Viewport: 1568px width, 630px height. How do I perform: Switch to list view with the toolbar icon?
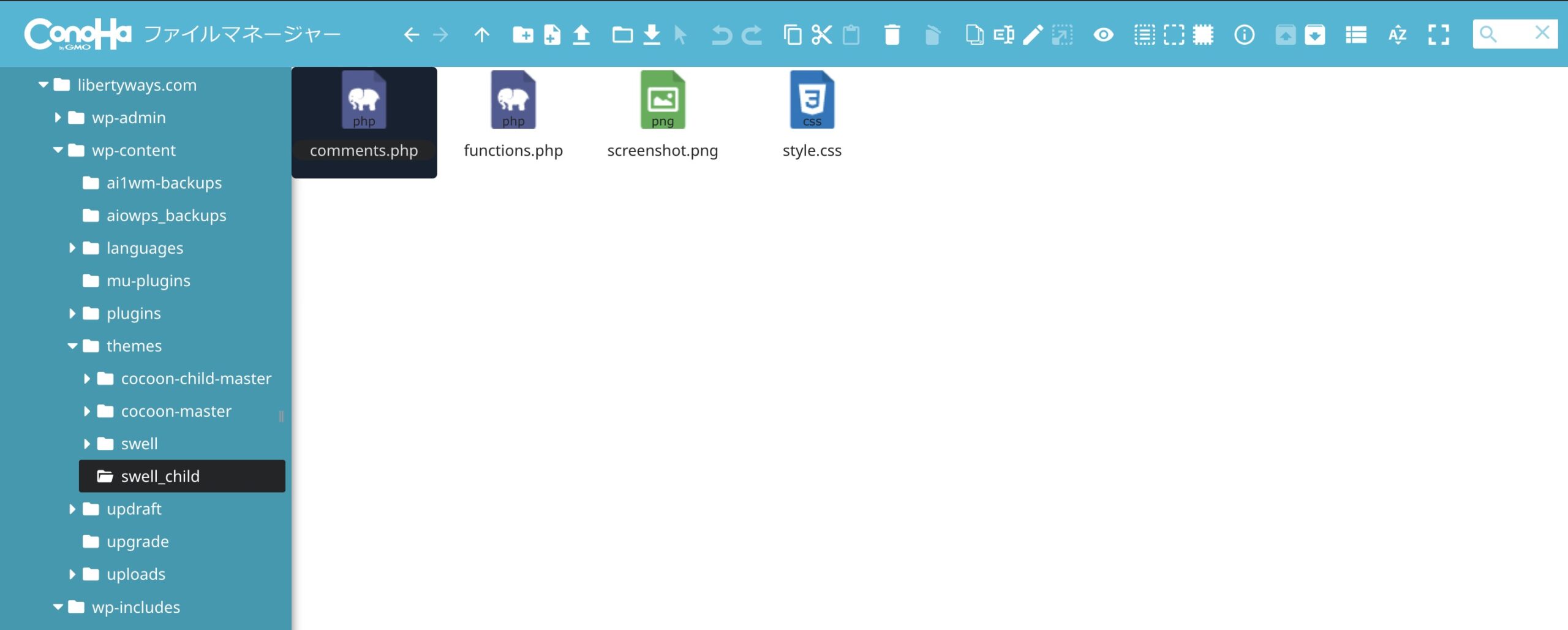pyautogui.click(x=1356, y=35)
